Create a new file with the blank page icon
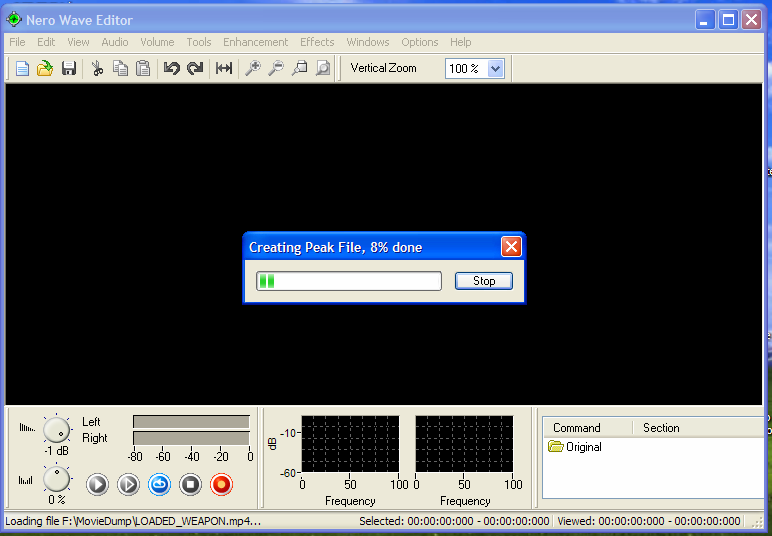 point(22,68)
